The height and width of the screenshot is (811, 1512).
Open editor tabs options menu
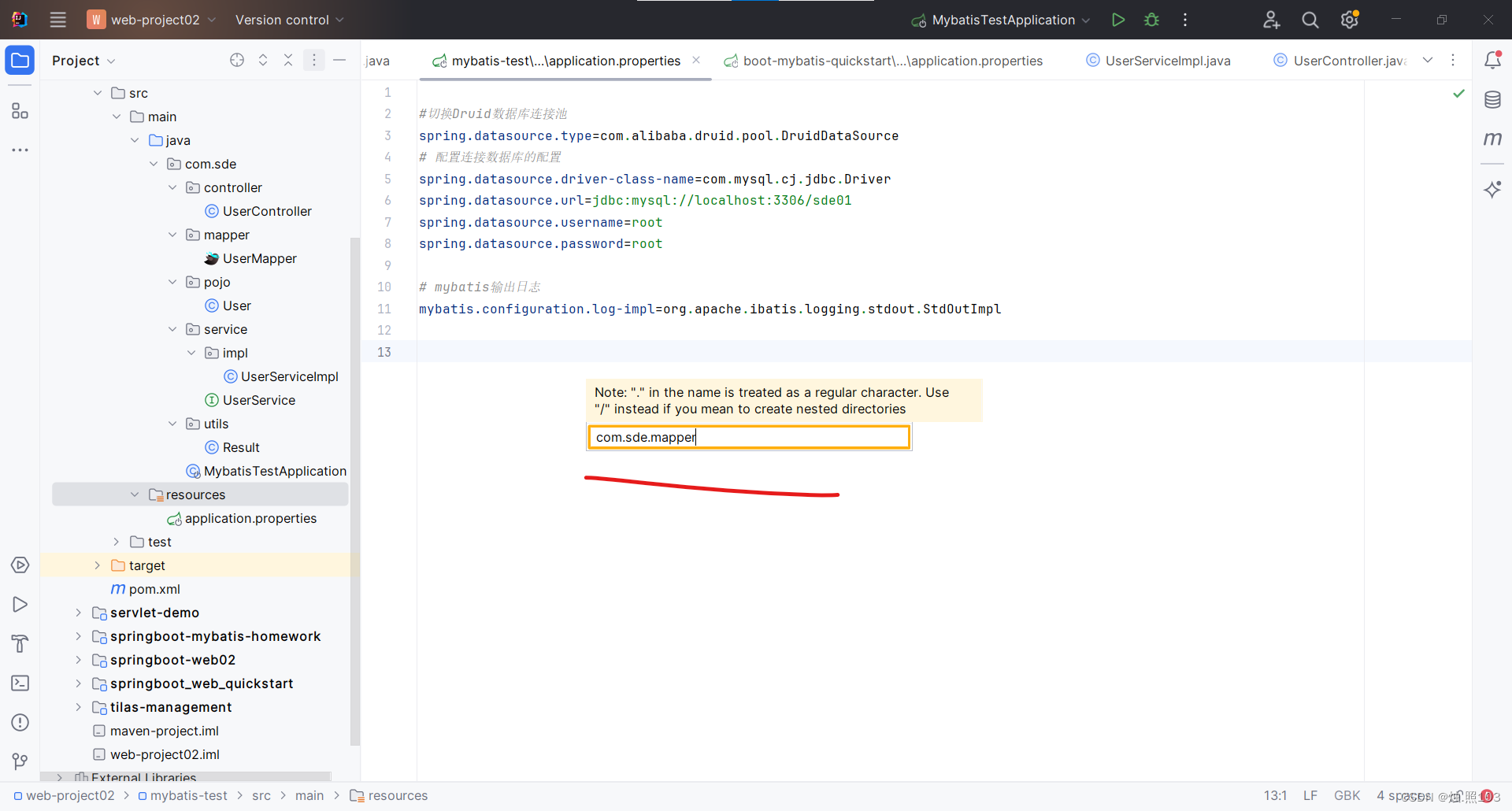[x=1453, y=60]
